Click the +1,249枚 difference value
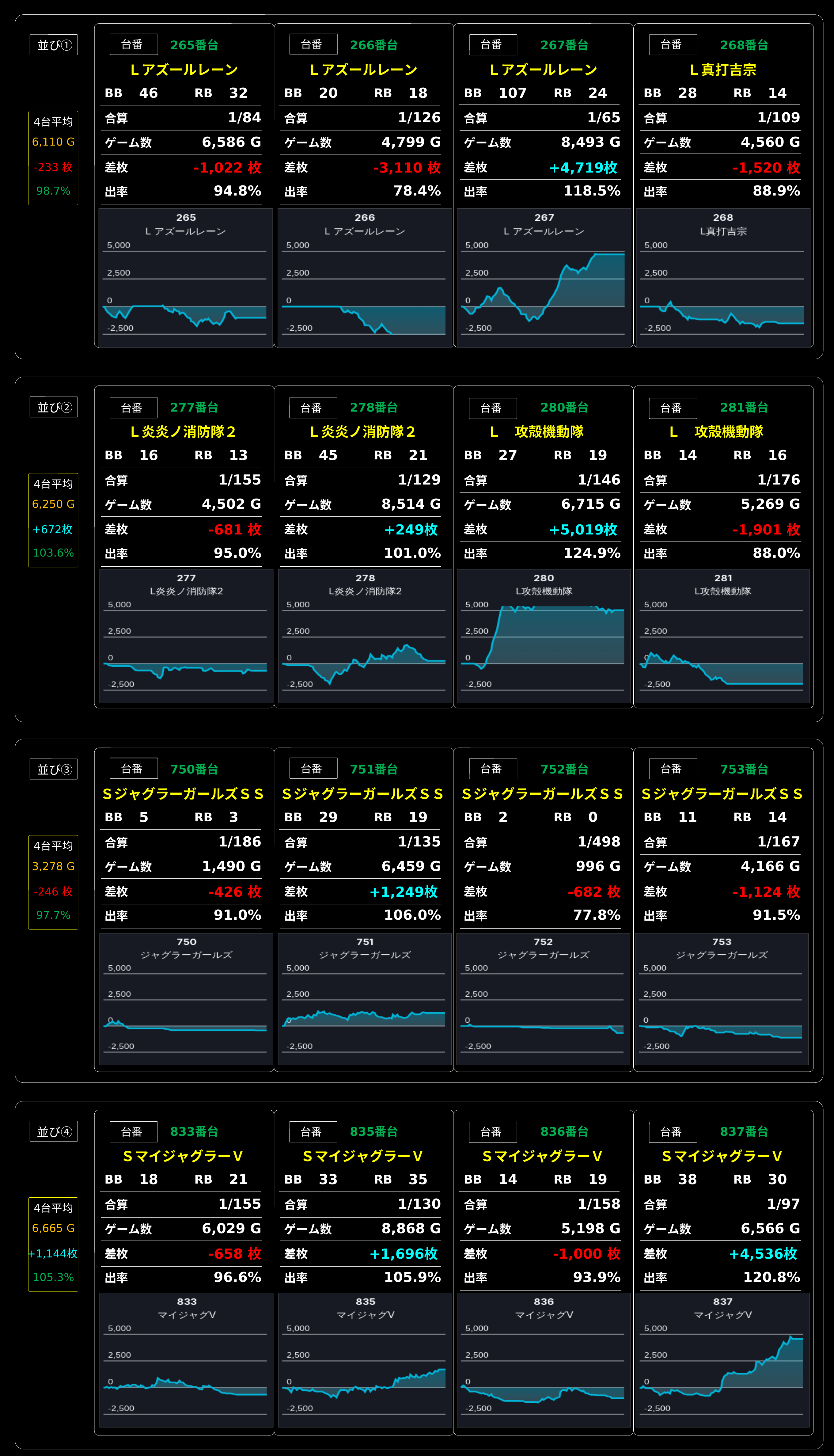Viewport: 834px width, 1456px height. [x=404, y=891]
